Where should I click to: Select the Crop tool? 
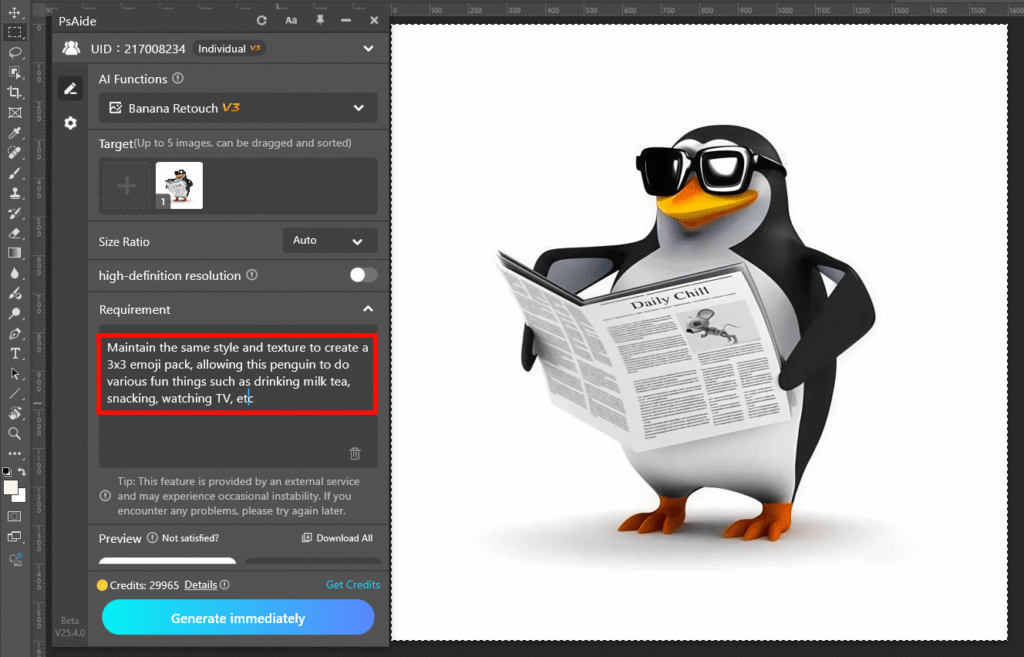pyautogui.click(x=15, y=92)
